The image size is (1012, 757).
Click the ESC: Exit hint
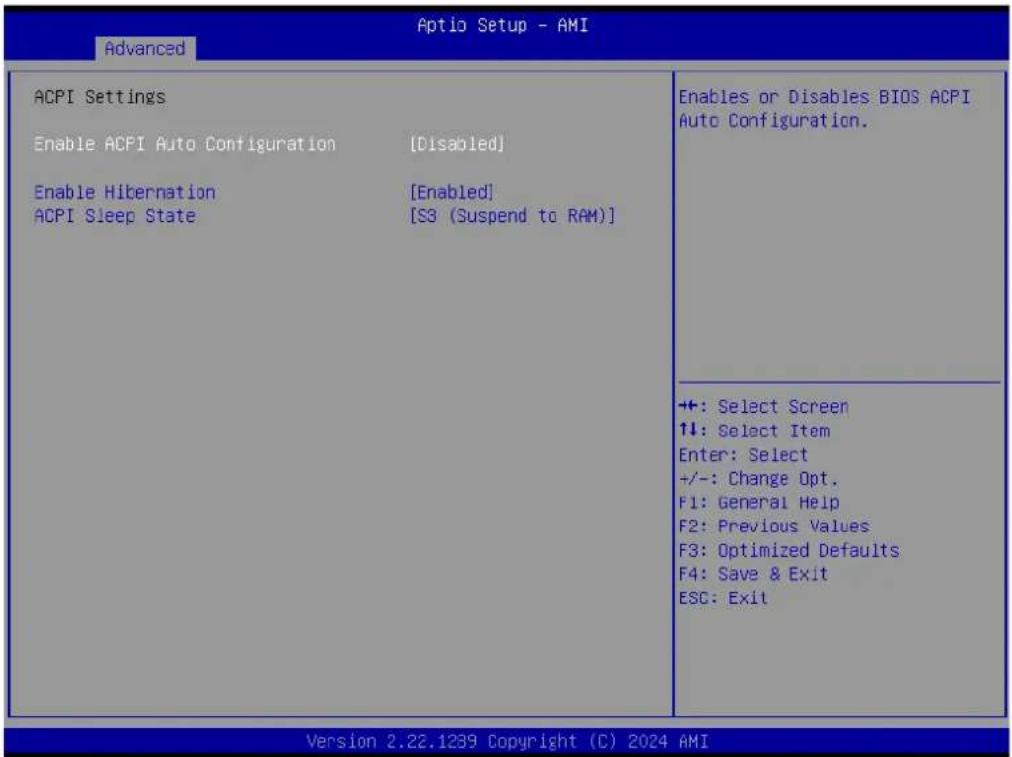(x=723, y=598)
